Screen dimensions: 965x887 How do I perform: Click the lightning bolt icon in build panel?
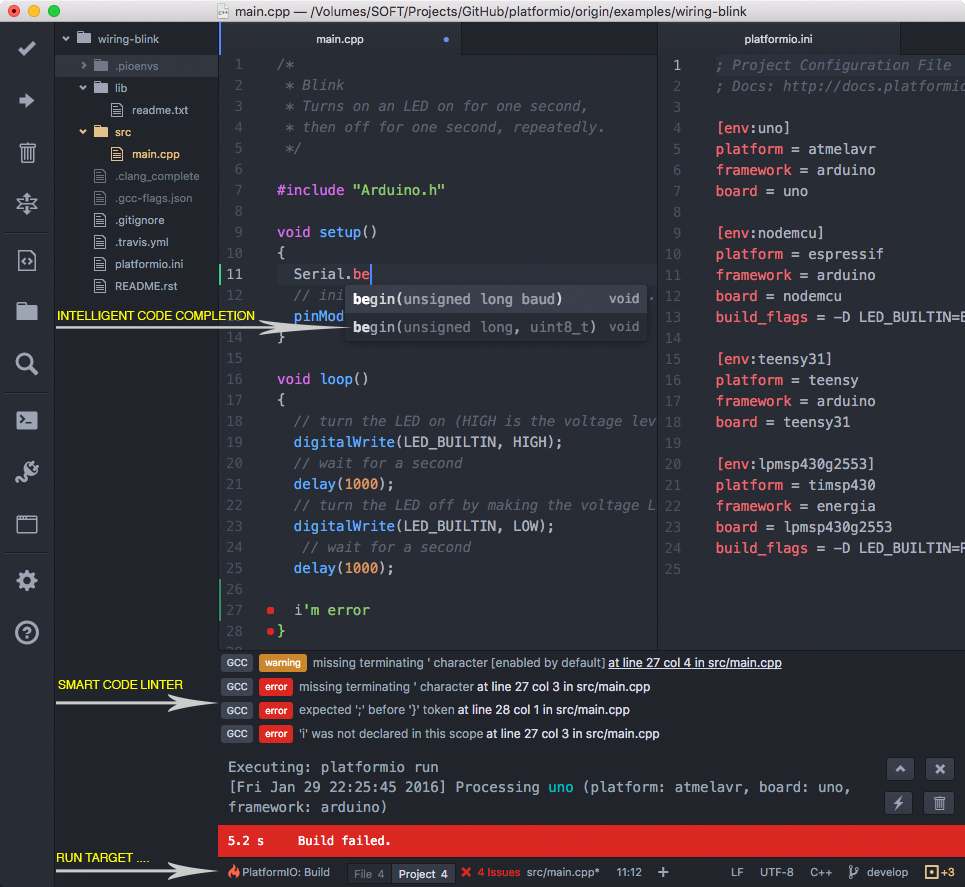pos(899,803)
